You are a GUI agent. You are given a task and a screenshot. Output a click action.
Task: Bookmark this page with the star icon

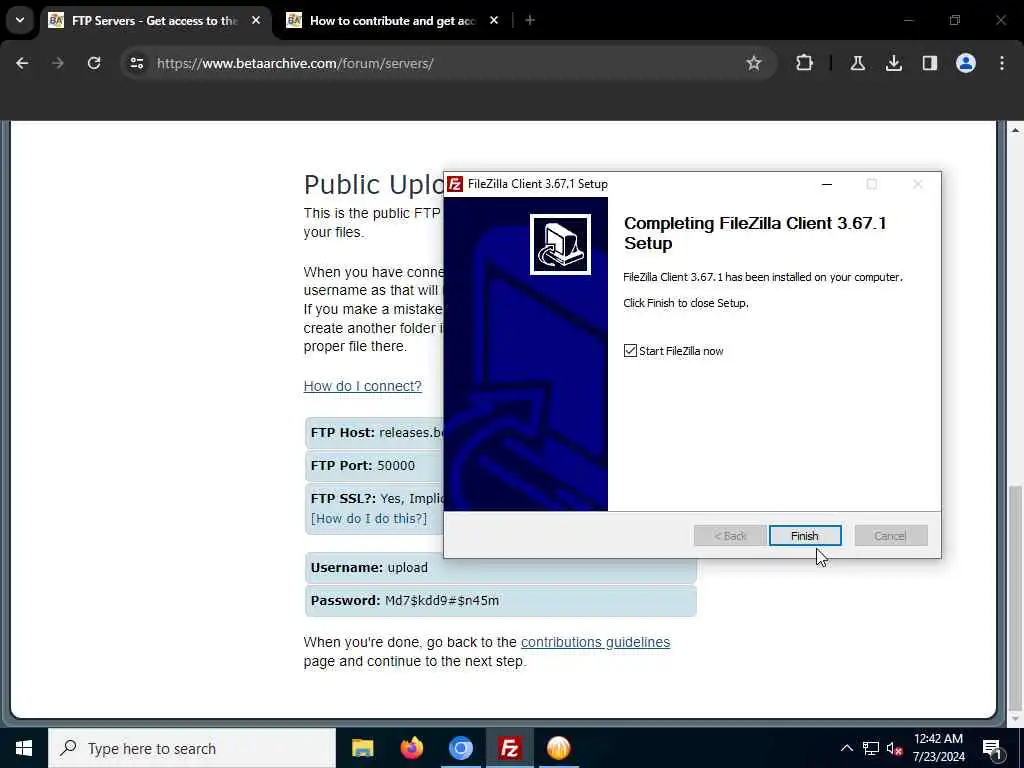[x=754, y=63]
